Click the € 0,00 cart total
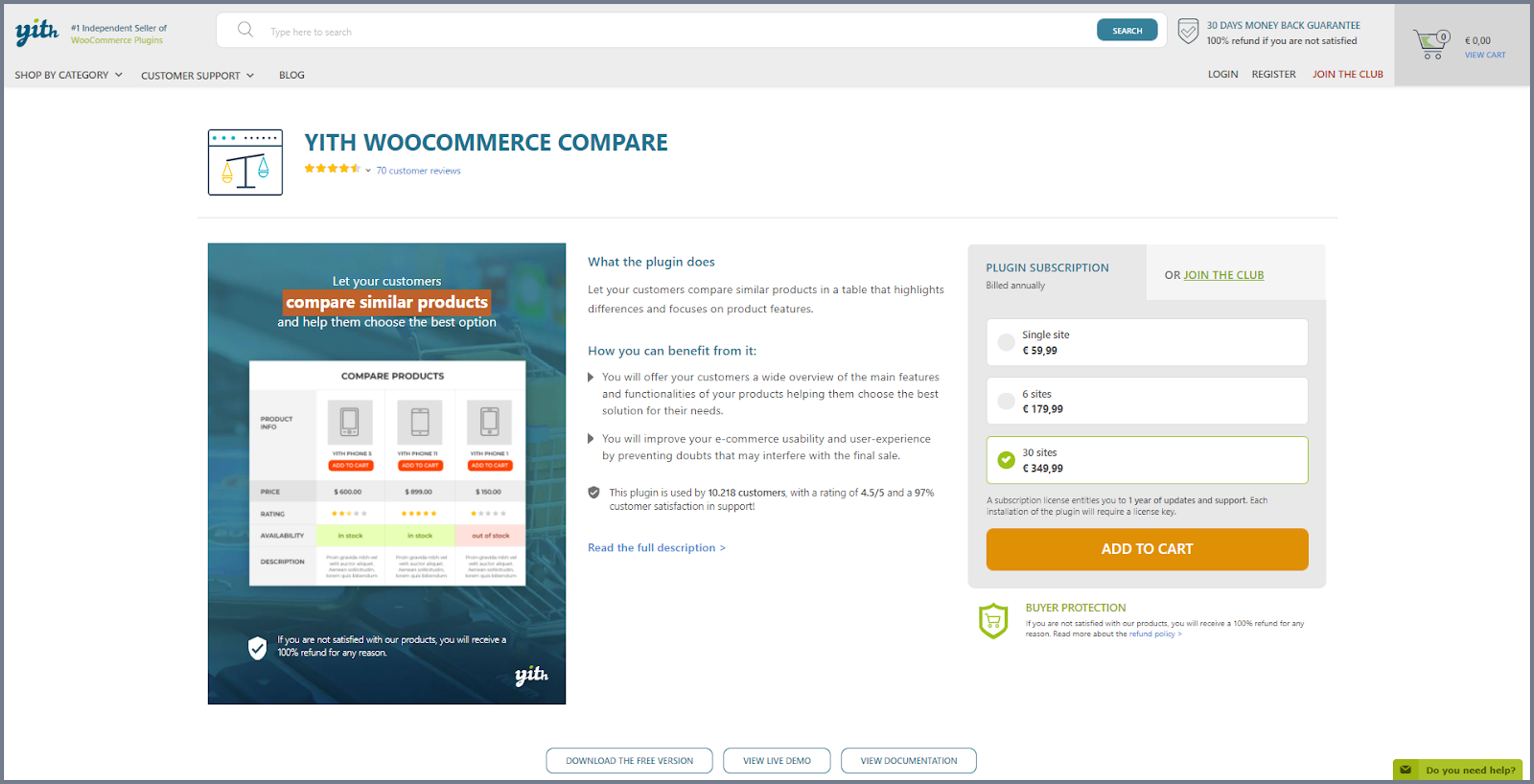This screenshot has height=784, width=1534. click(x=1477, y=40)
